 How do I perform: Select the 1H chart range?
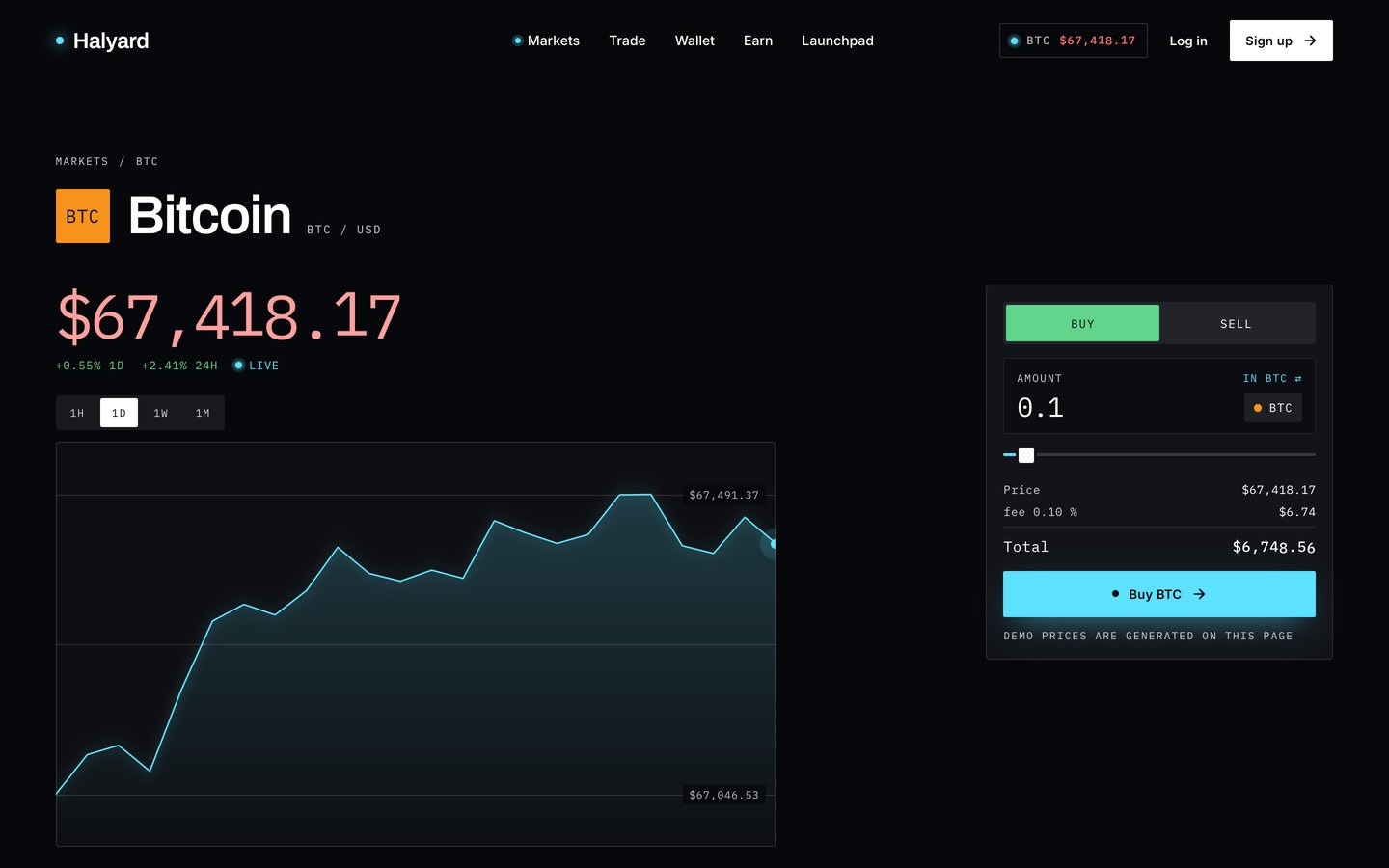77,413
